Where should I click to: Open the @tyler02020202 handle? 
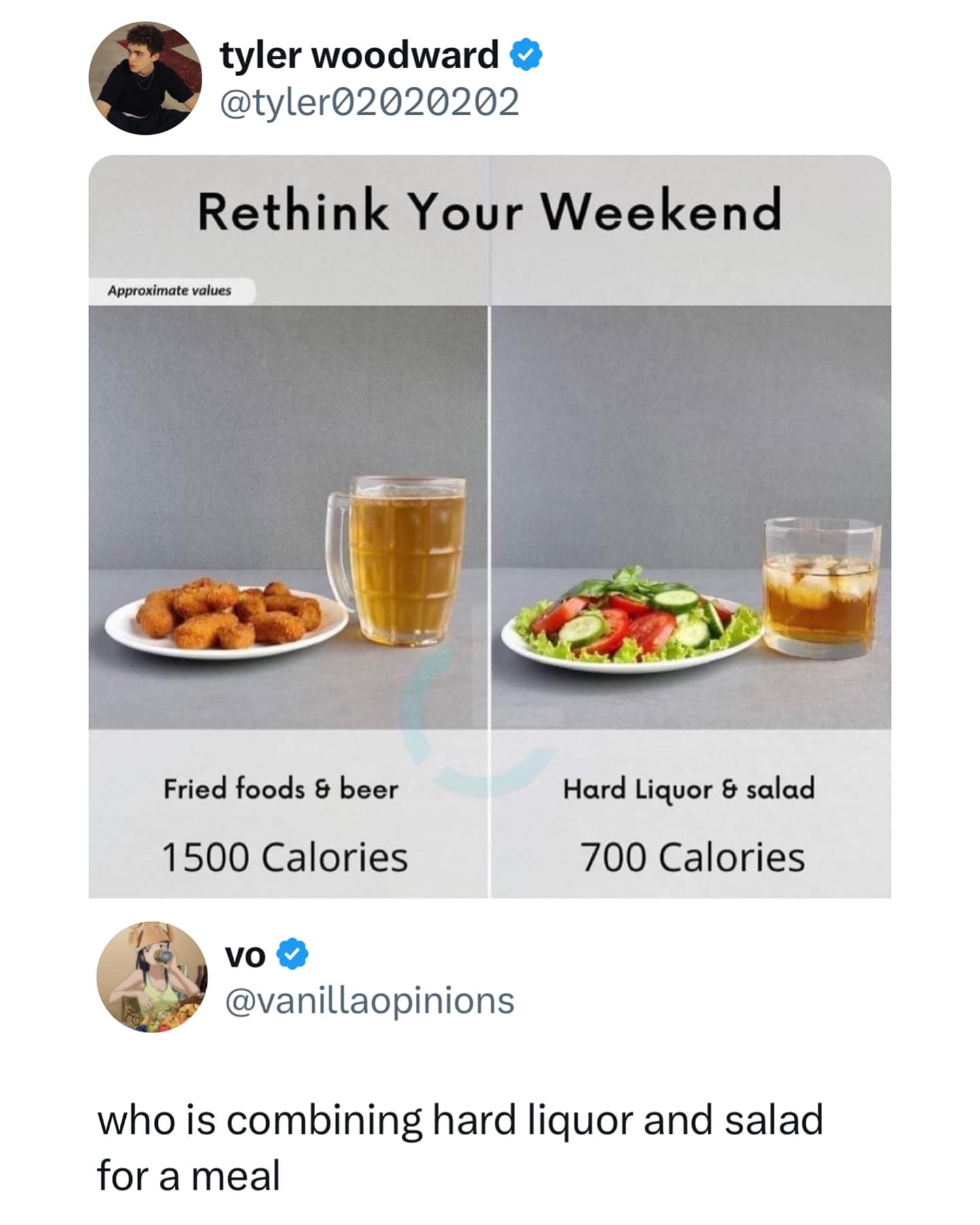pyautogui.click(x=369, y=102)
